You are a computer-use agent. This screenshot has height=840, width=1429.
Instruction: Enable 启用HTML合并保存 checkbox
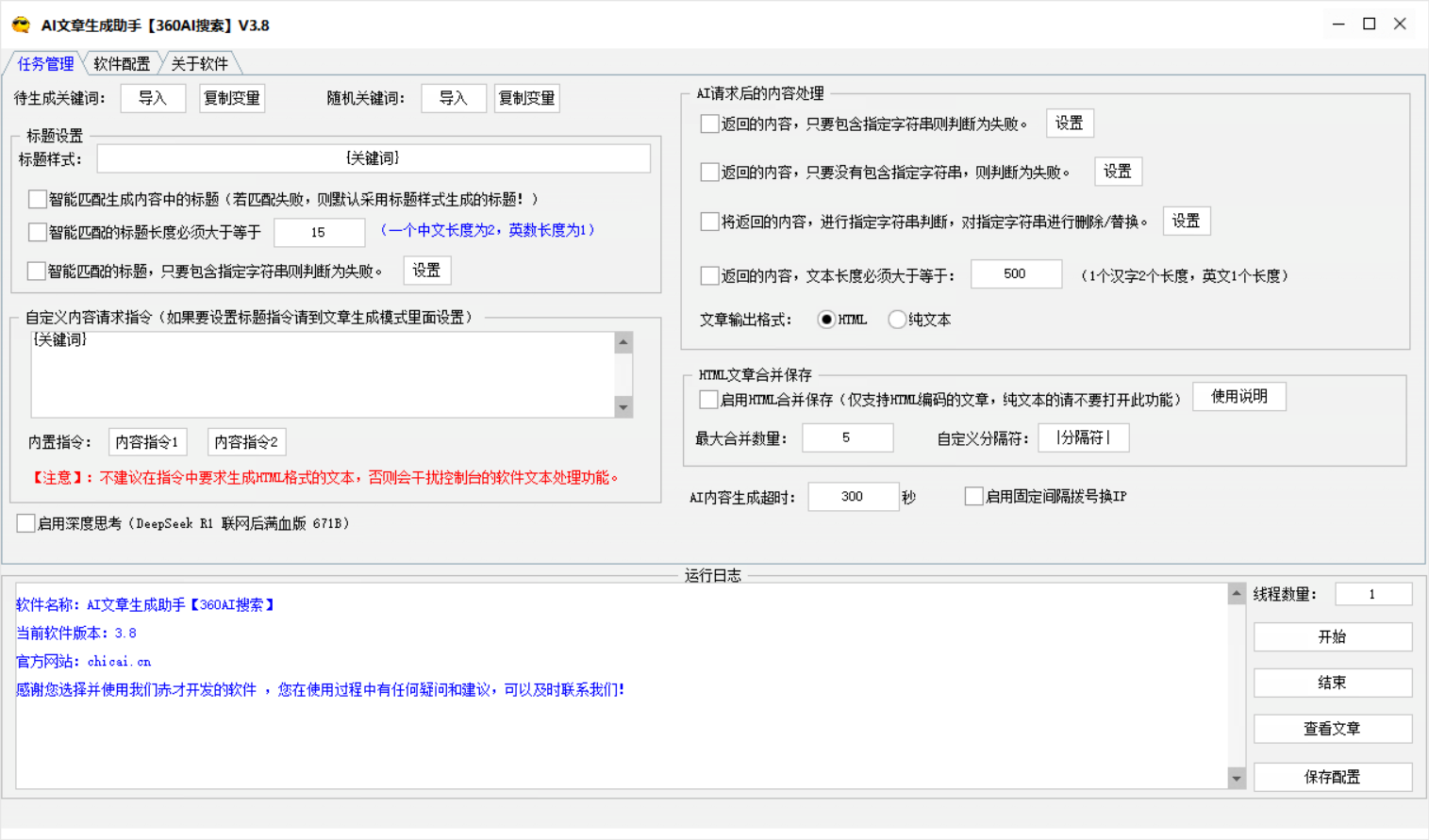click(709, 400)
